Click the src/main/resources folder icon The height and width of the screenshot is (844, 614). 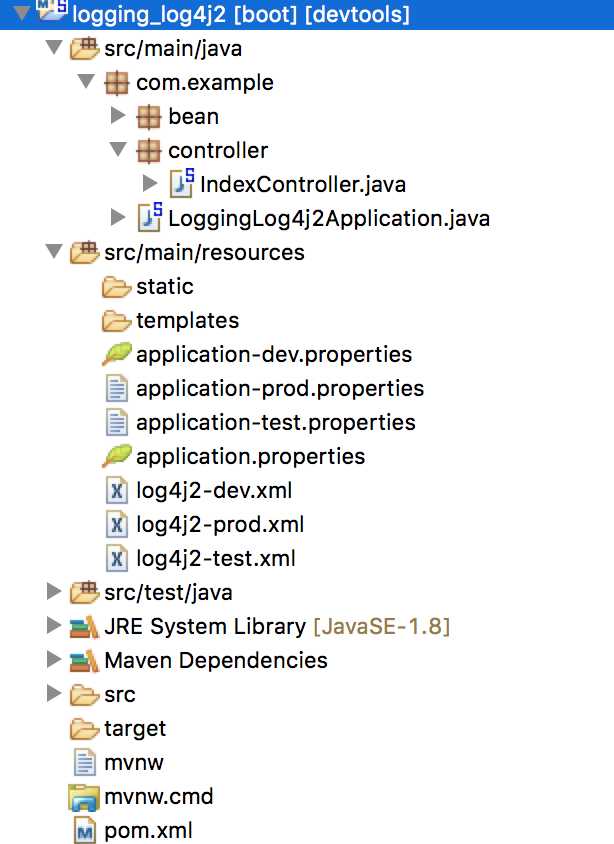point(84,252)
